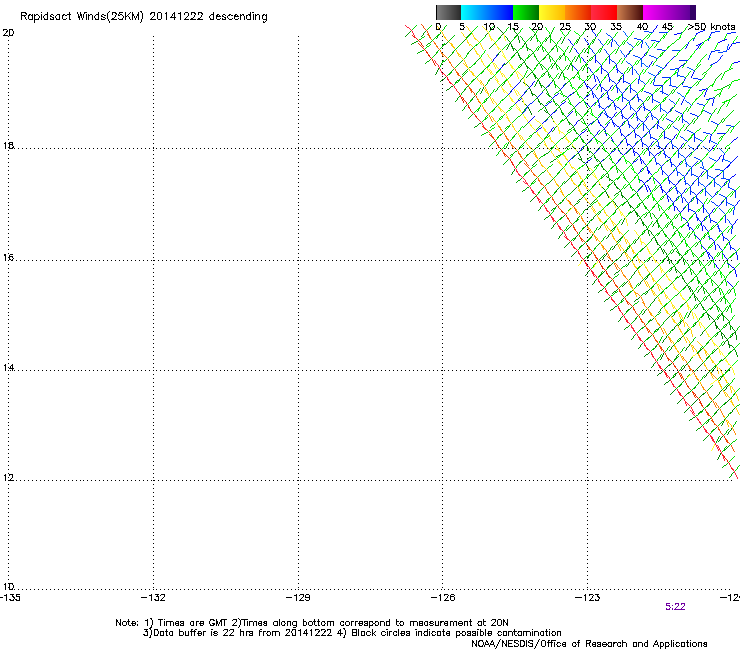Click the '18' latitude axis label

click(x=8, y=145)
